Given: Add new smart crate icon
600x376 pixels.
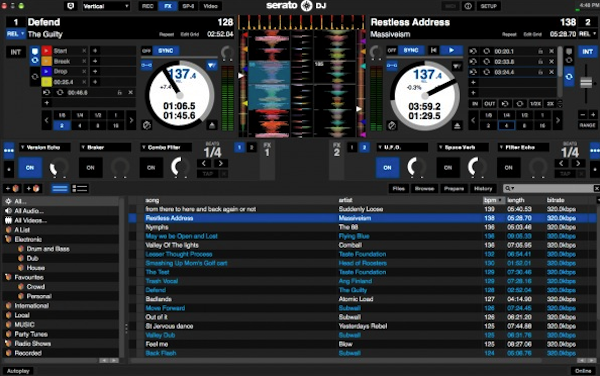Looking at the screenshot, I should coord(33,189).
